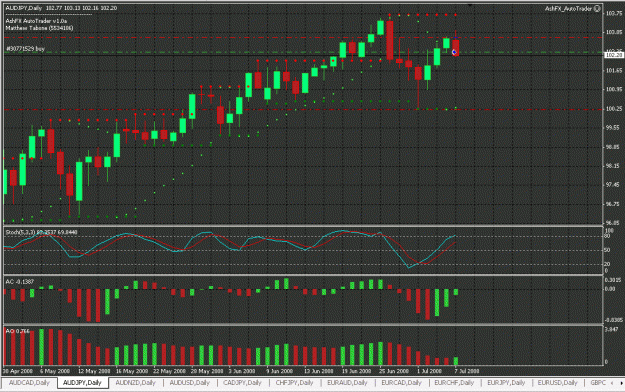Switch to the EURJPY,Daily chart tab

506,383
